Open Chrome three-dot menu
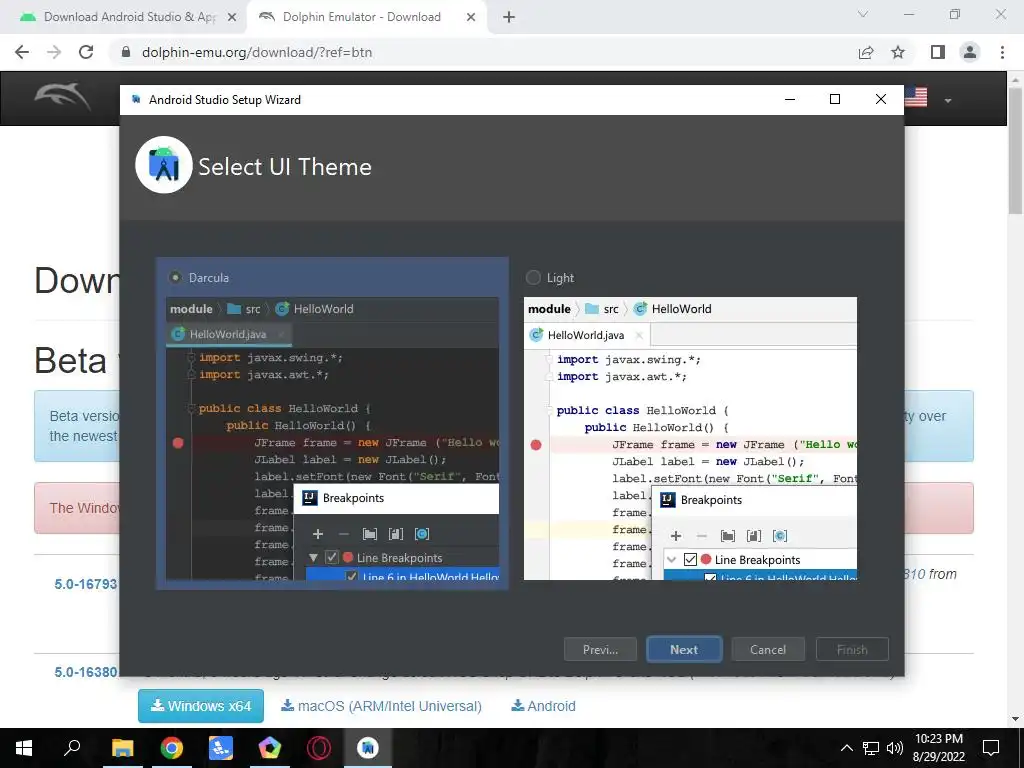 point(1002,52)
